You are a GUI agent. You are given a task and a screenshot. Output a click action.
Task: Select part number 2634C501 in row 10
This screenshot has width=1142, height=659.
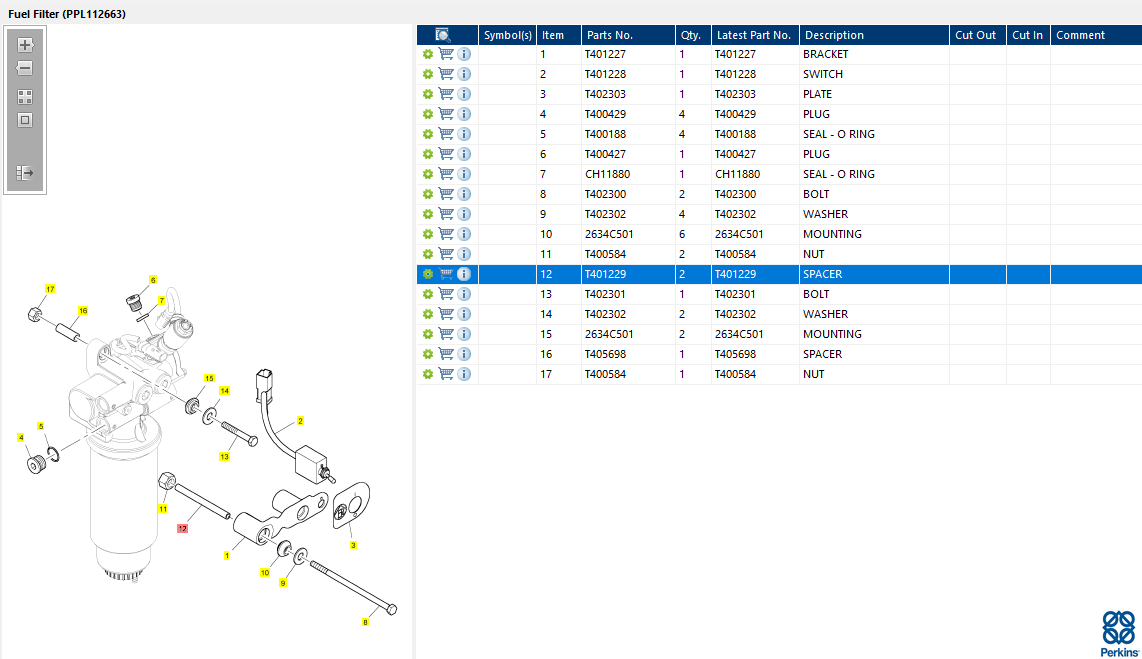pos(609,234)
